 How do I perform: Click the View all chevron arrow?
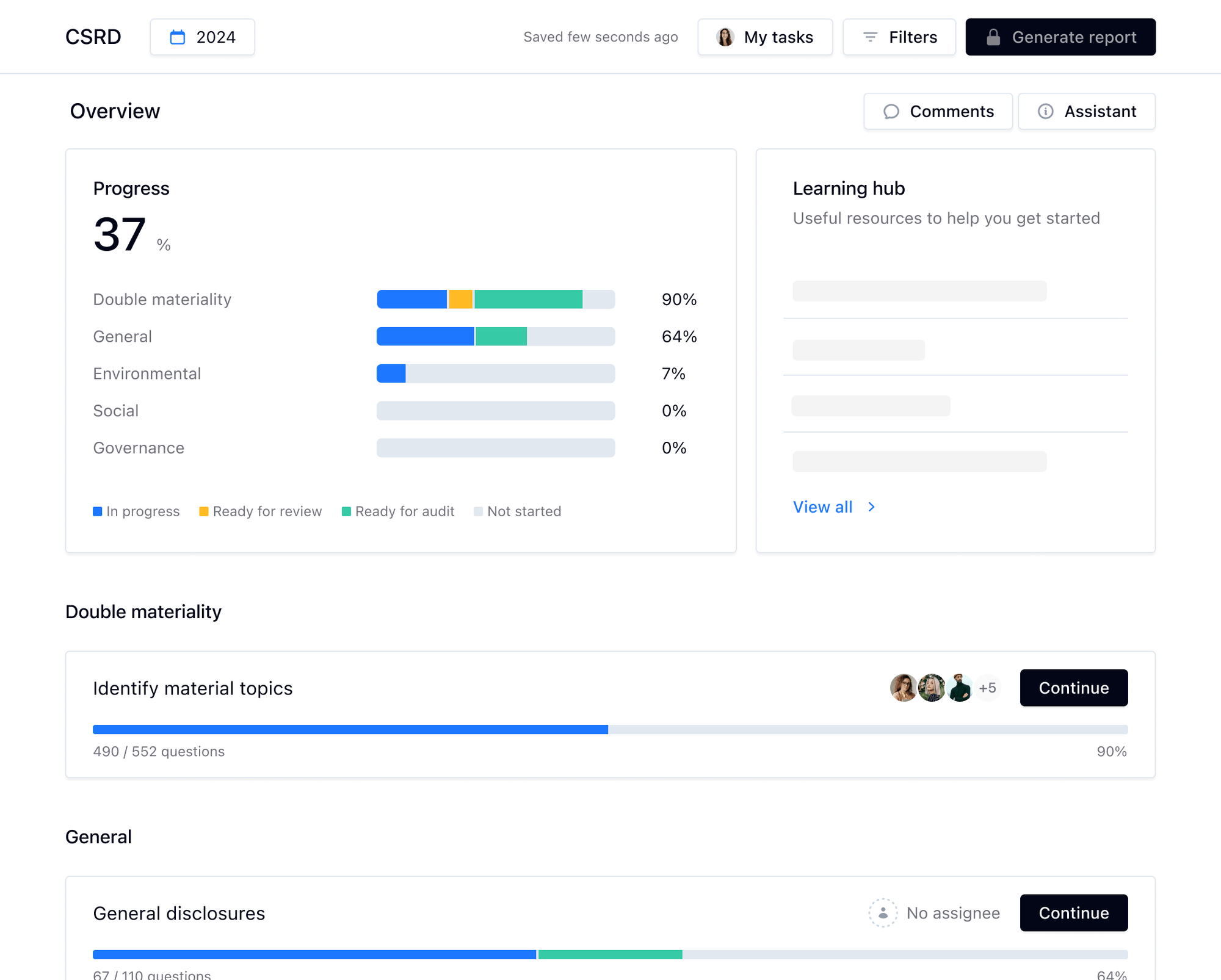(x=872, y=507)
